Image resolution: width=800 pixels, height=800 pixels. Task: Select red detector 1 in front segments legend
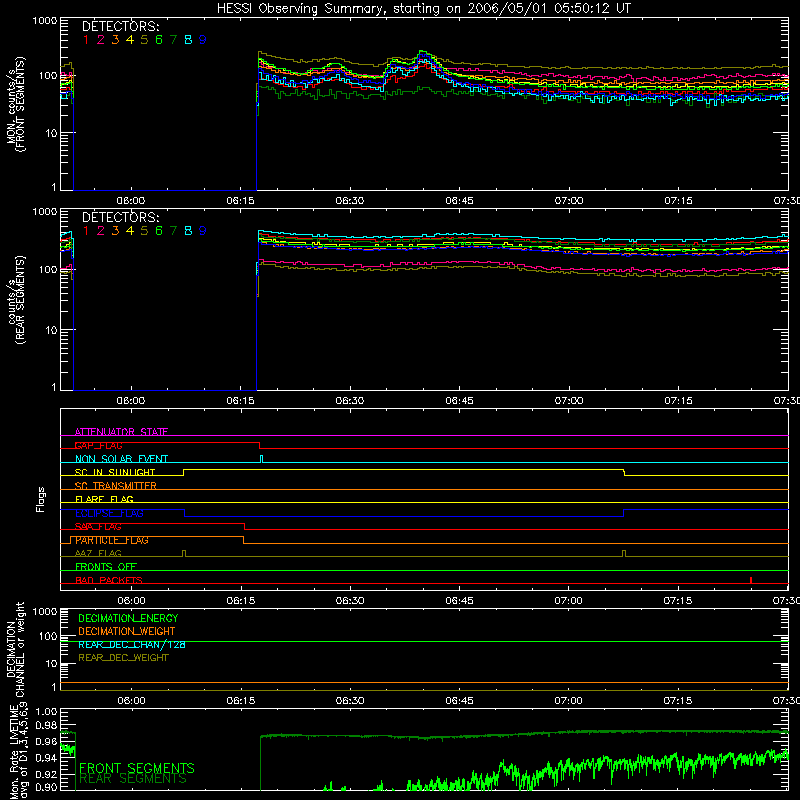point(86,40)
